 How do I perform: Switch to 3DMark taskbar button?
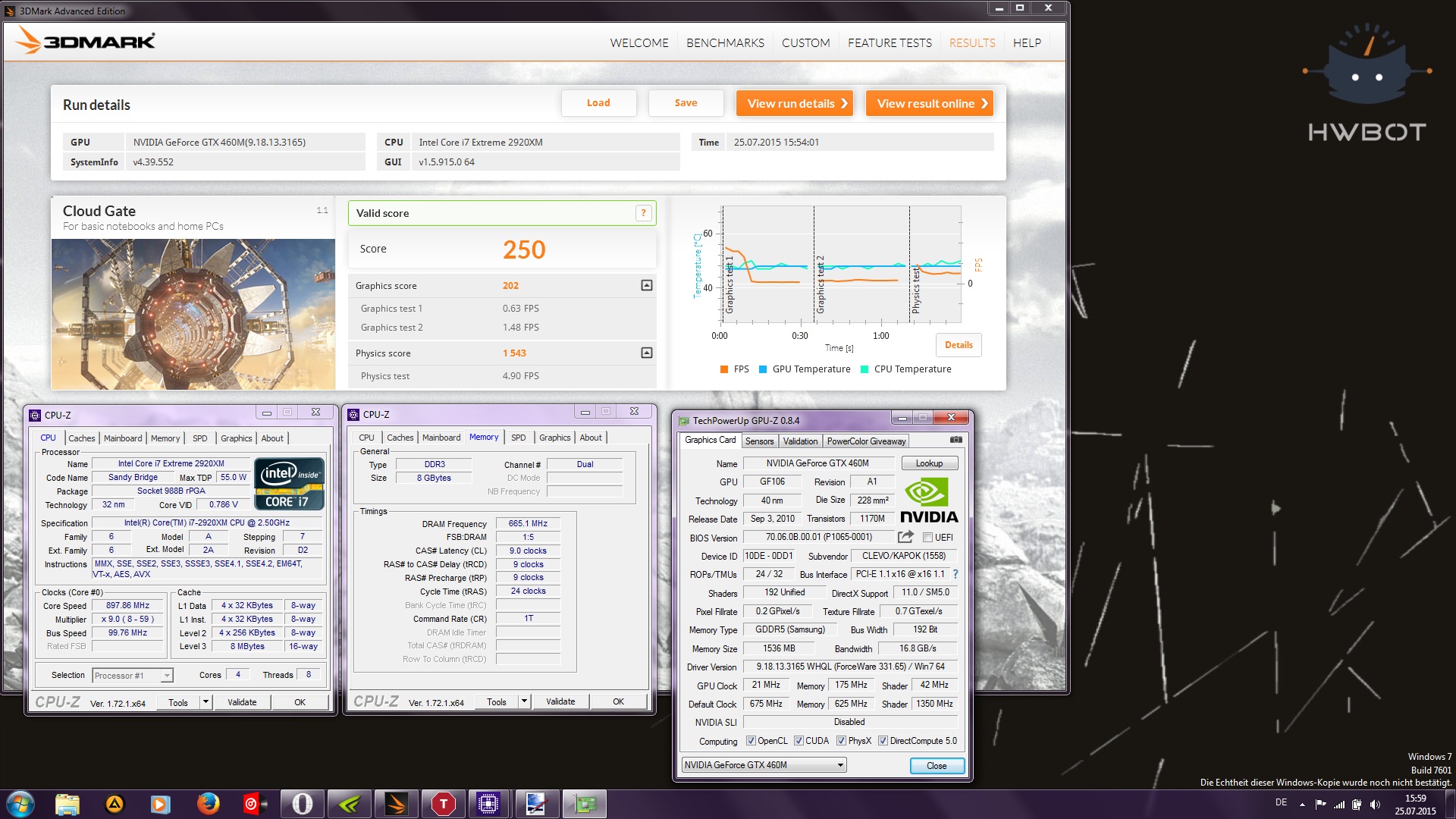[397, 804]
